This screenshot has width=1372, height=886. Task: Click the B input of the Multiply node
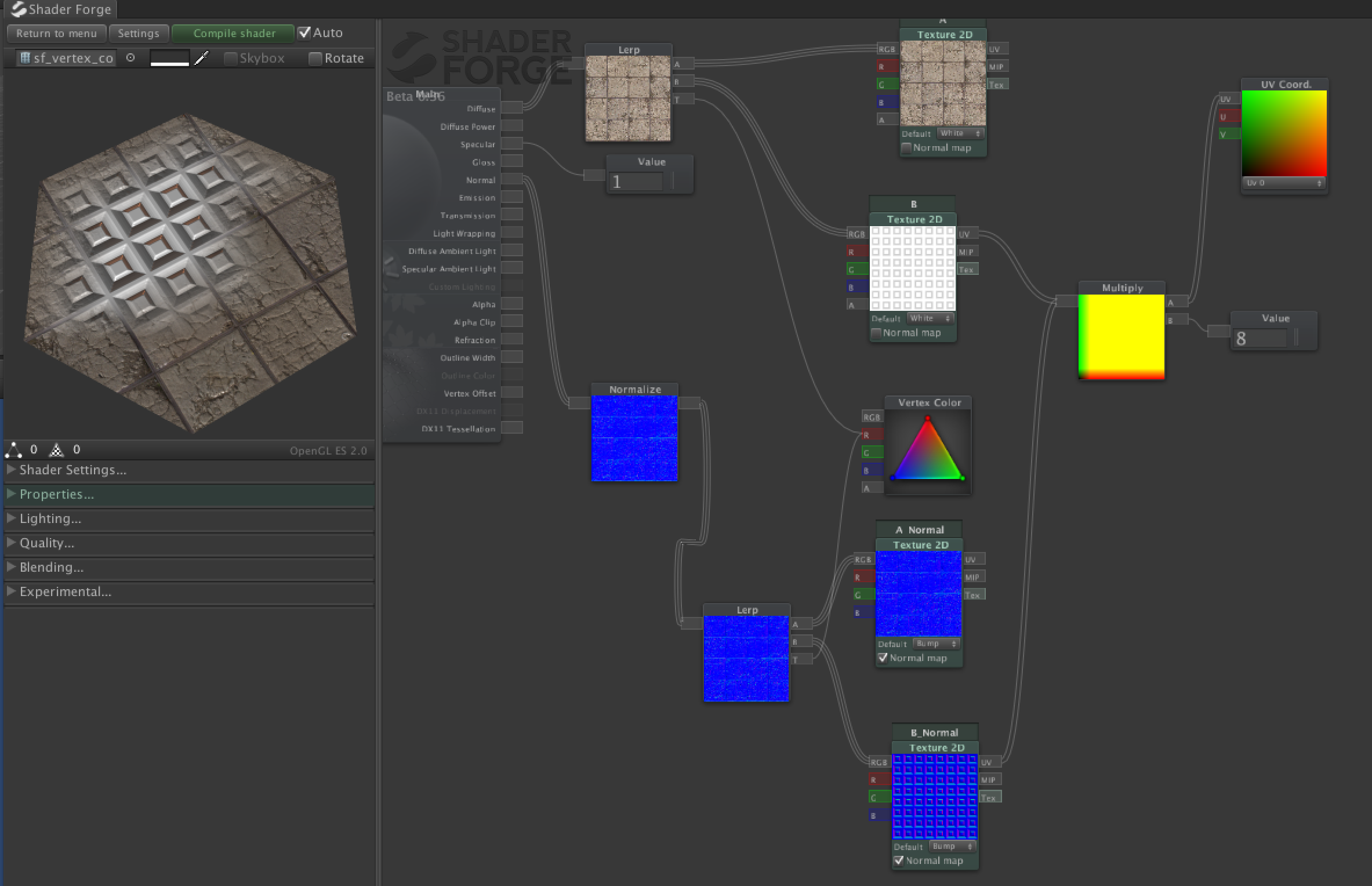(1176, 319)
